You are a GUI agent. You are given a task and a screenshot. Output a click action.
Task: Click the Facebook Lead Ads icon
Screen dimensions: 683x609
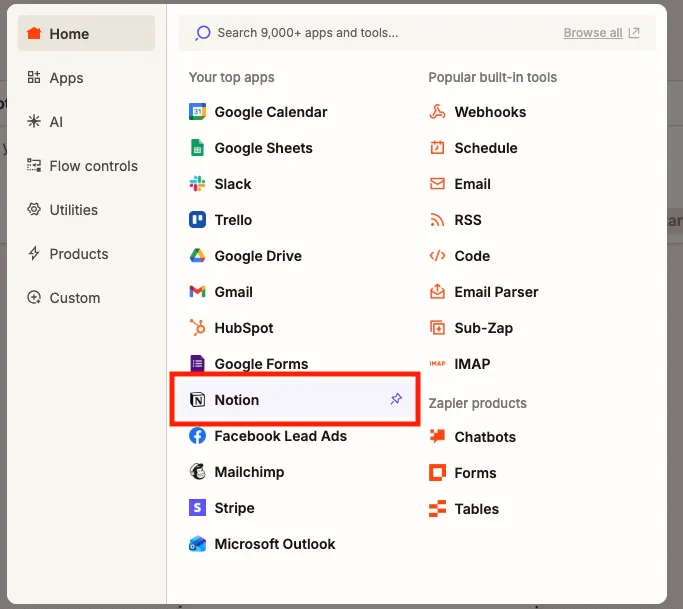(197, 436)
